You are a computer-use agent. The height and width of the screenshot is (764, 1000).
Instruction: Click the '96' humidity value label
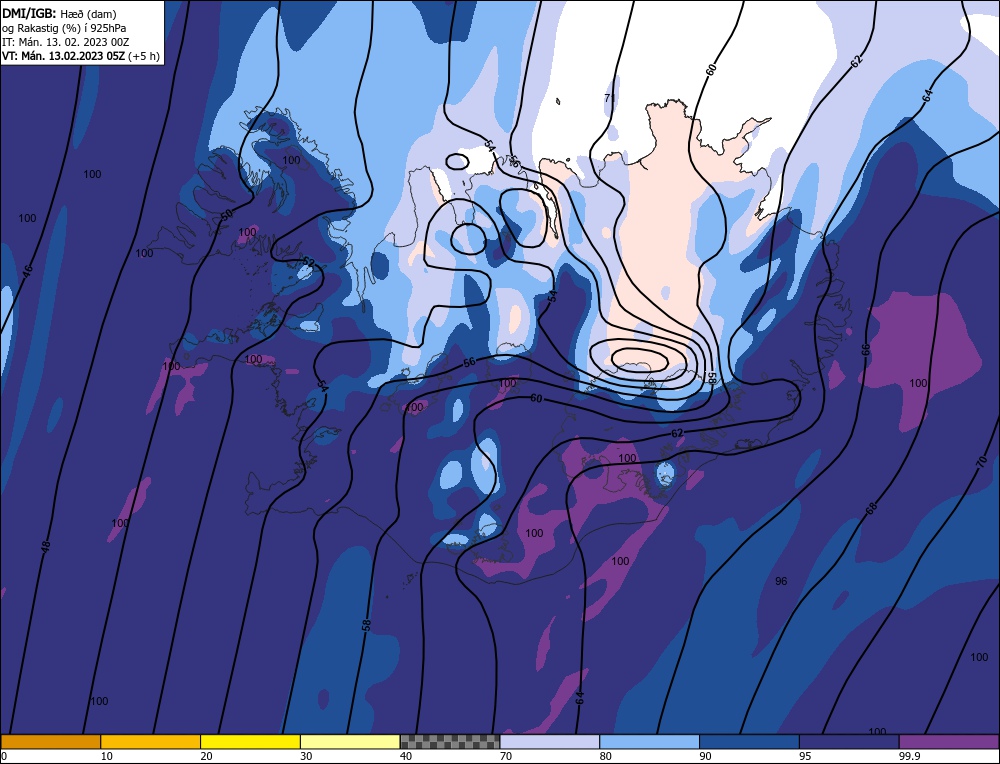click(781, 581)
